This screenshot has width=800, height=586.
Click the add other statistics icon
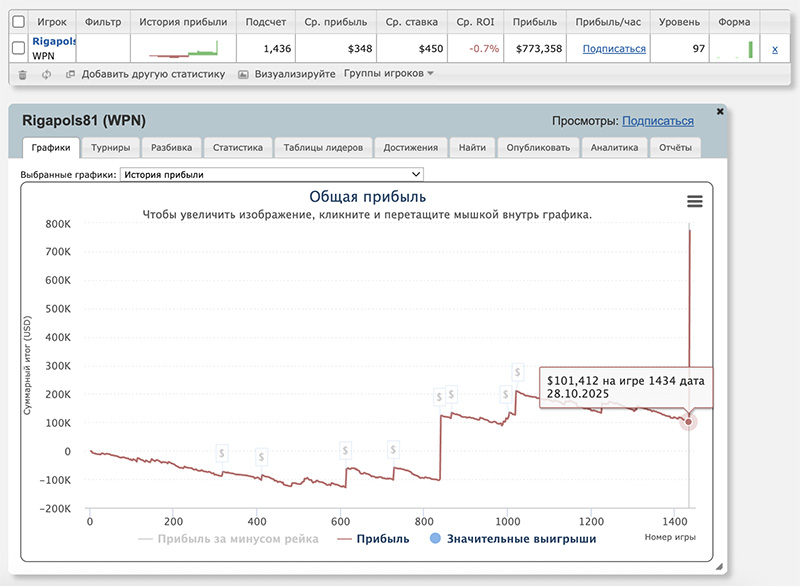(70, 74)
